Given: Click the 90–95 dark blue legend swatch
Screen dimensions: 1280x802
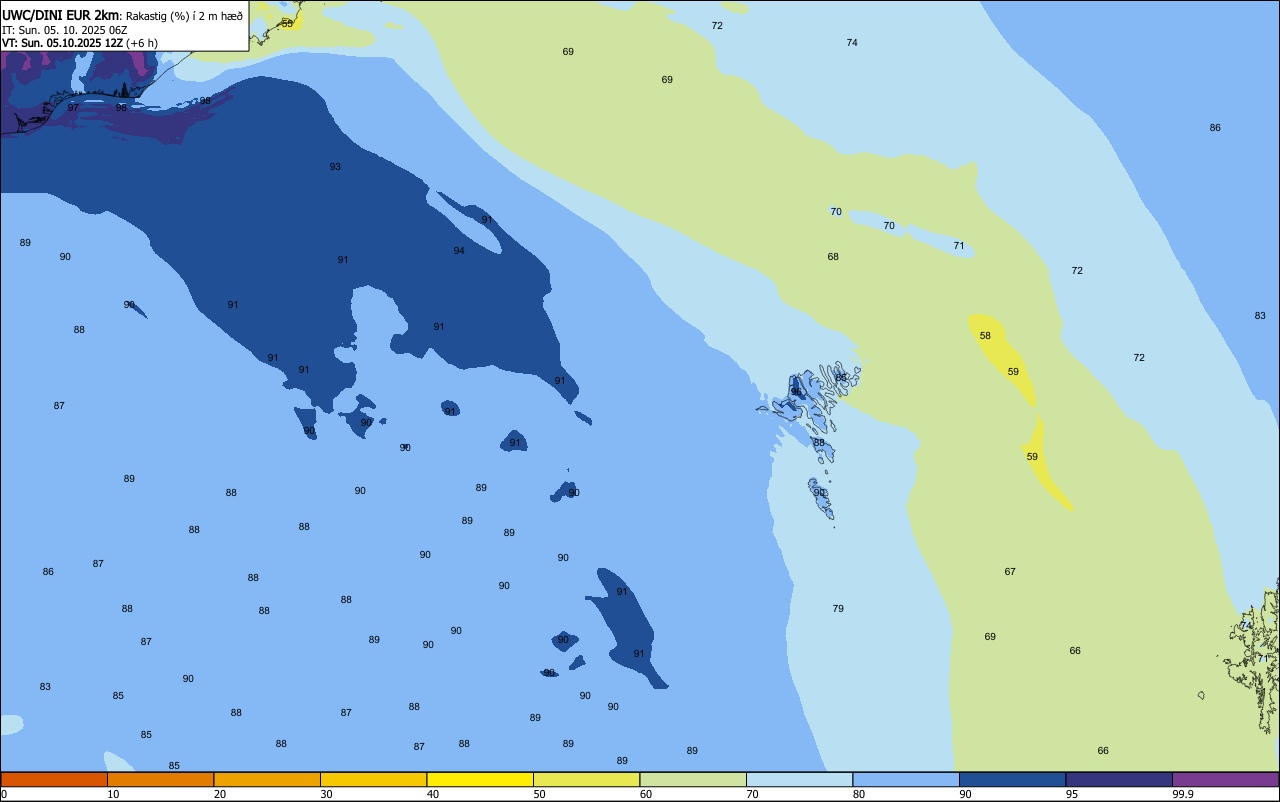Looking at the screenshot, I should pos(1012,779).
